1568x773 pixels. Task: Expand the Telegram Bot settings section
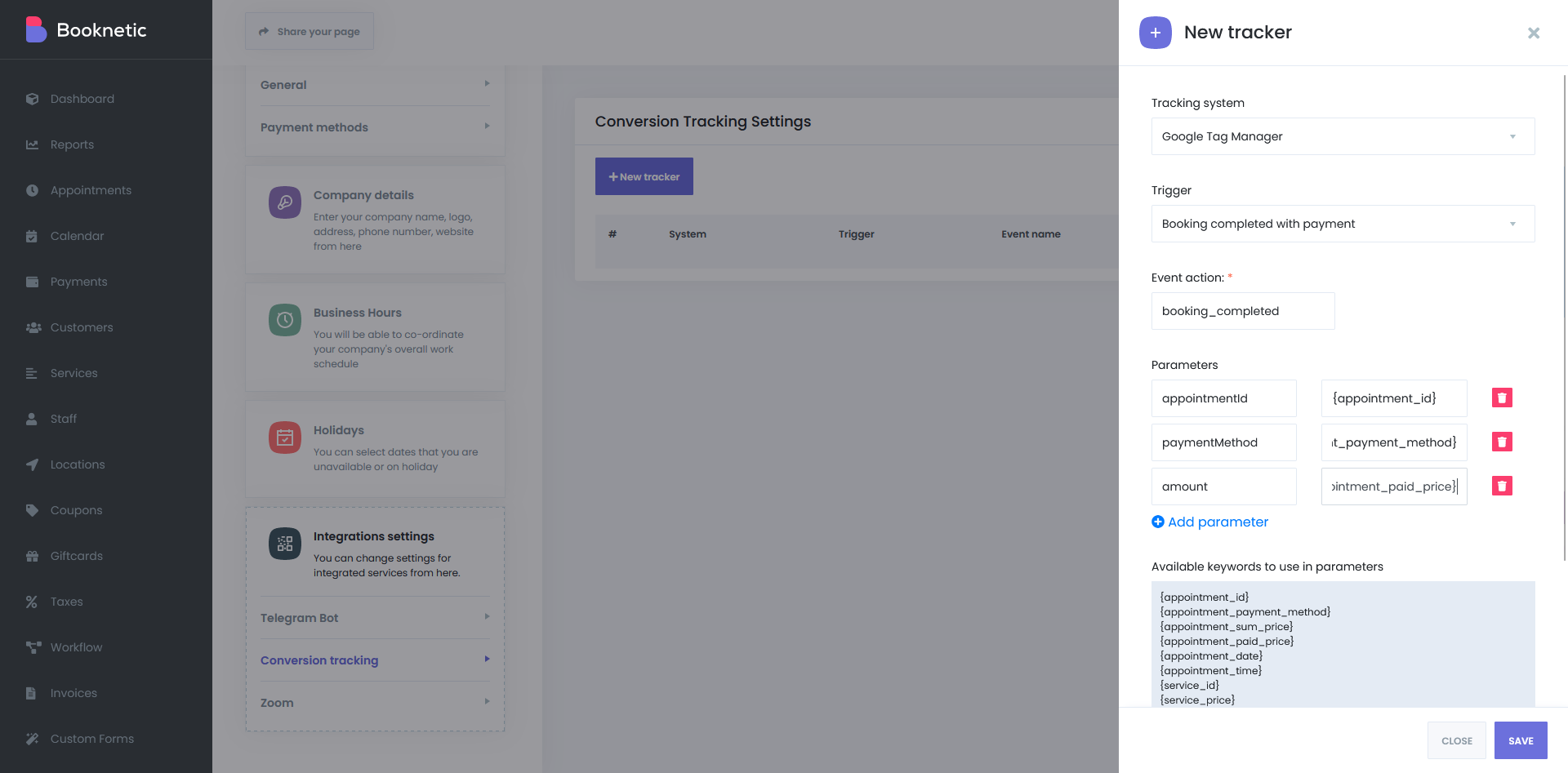point(373,618)
